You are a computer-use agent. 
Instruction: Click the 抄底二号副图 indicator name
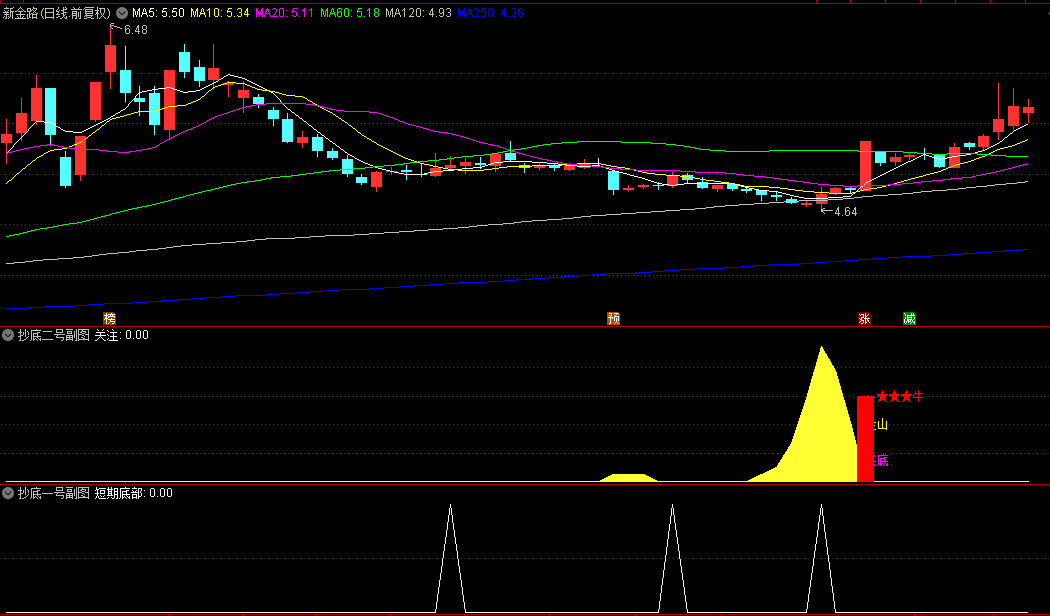pos(53,335)
